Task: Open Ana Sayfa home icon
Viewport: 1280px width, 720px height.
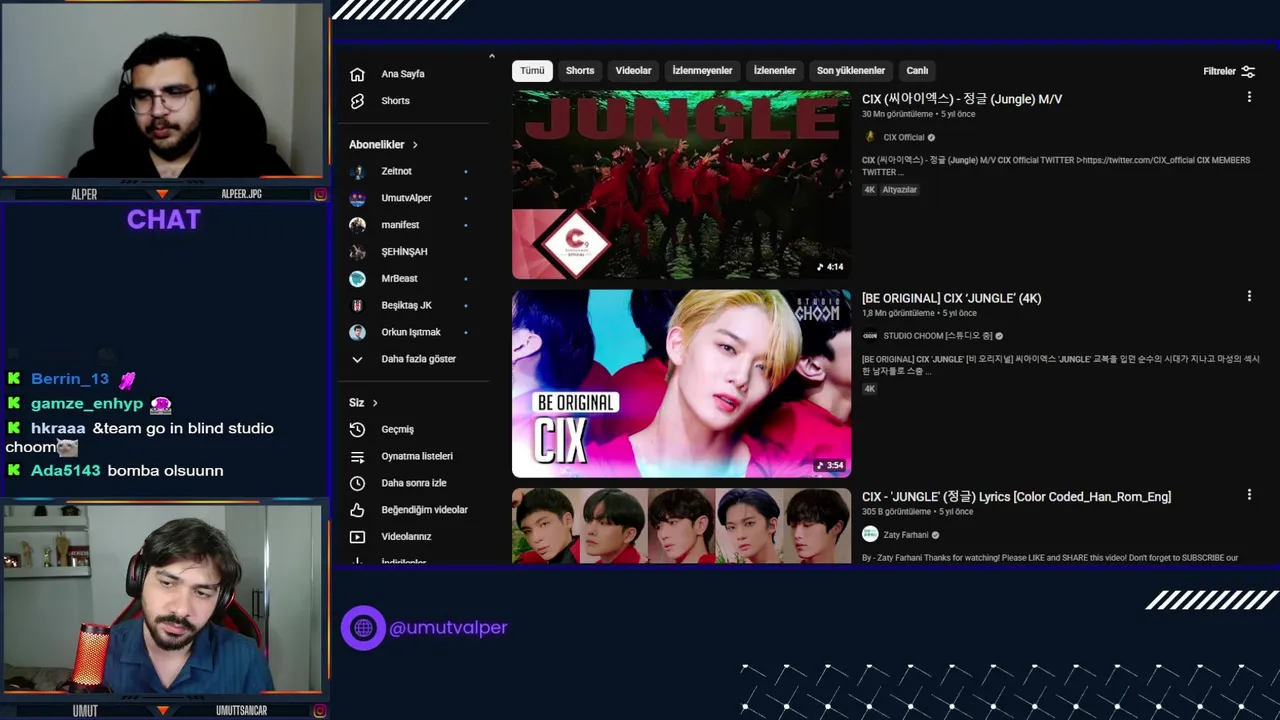Action: pyautogui.click(x=357, y=74)
